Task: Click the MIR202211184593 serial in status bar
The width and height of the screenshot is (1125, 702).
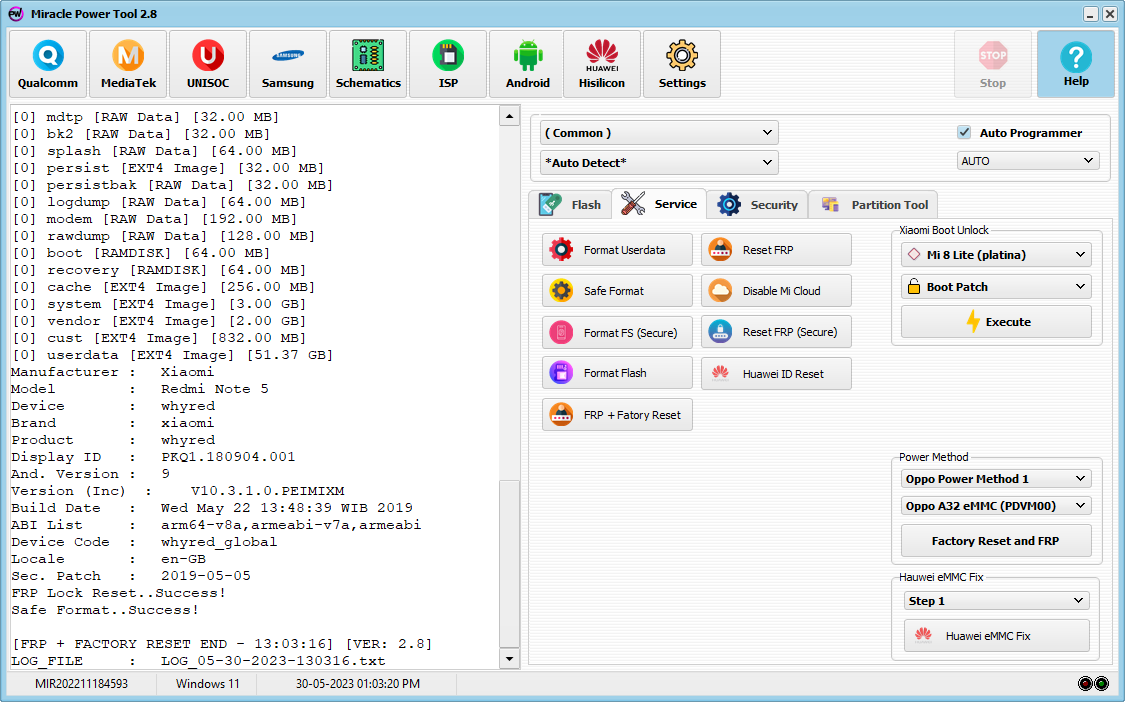Action: tap(82, 684)
